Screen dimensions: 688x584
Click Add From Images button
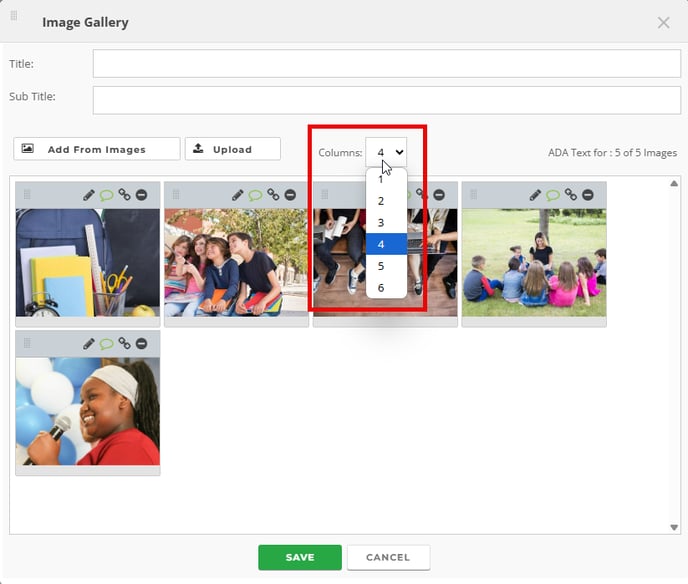tap(97, 149)
